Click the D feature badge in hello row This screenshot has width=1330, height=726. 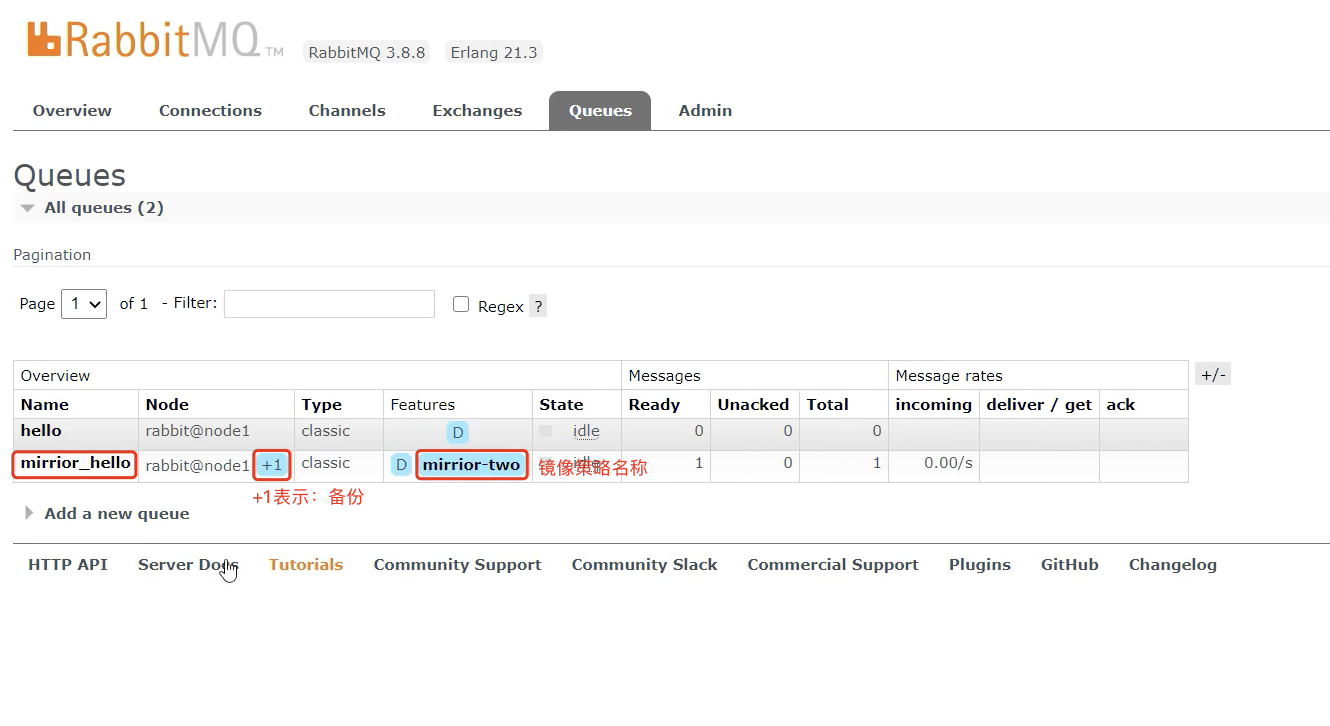click(457, 433)
